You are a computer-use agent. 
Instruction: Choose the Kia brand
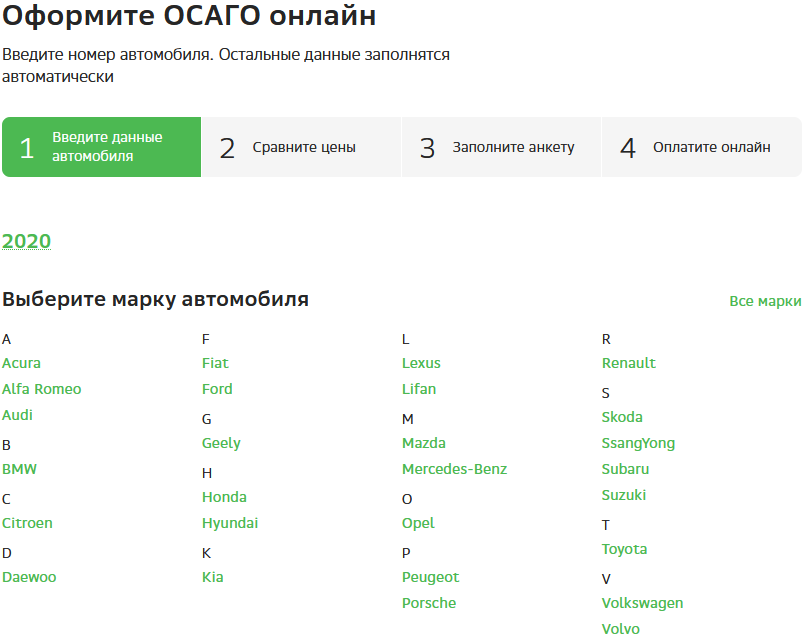pos(212,576)
